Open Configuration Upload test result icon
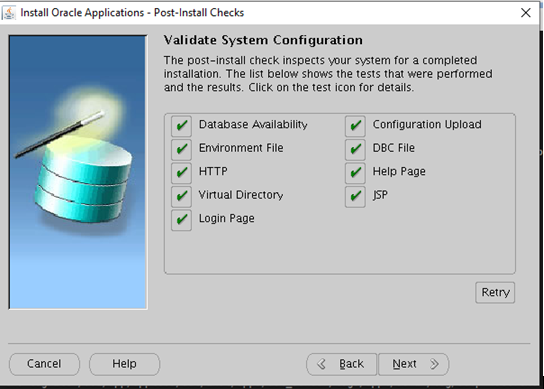The image size is (544, 389). [355, 126]
